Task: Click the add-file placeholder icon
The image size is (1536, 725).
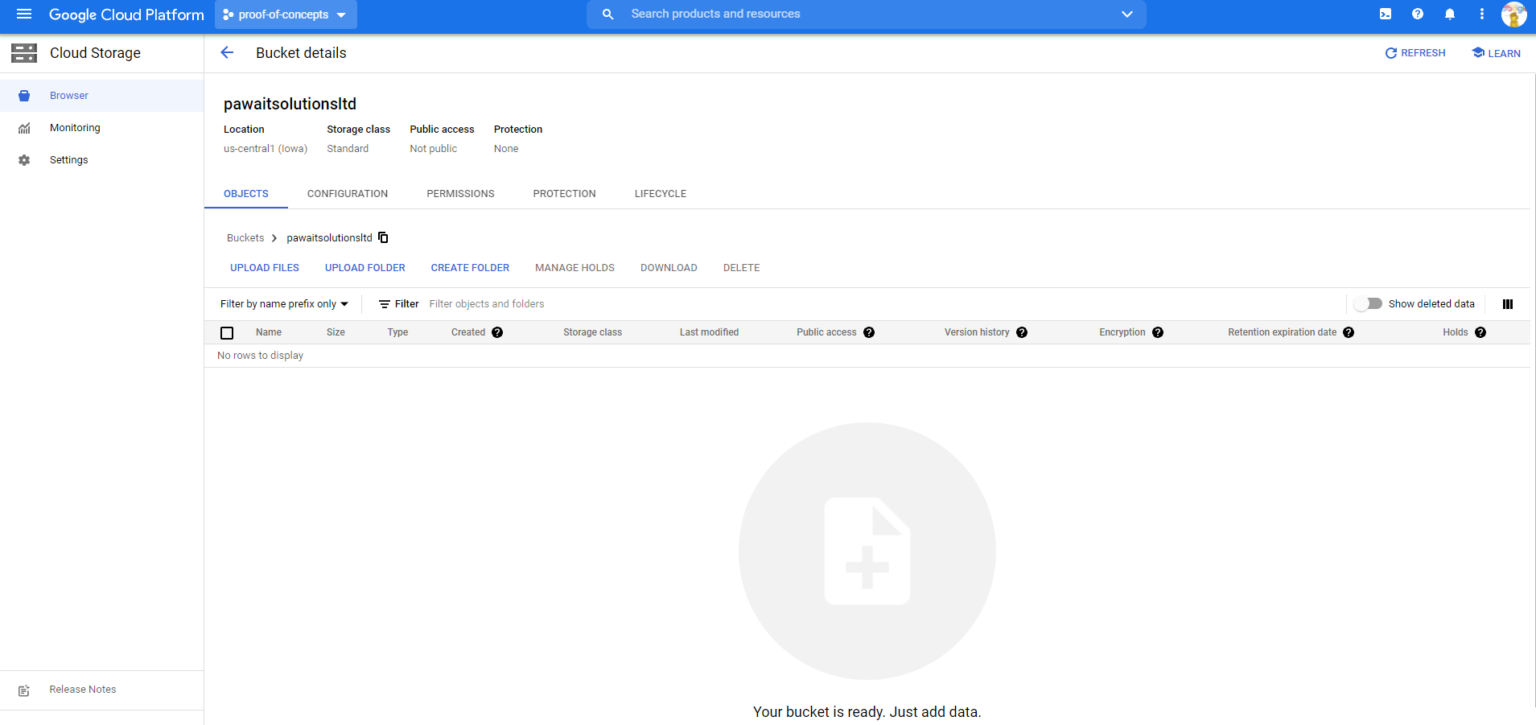Action: (x=867, y=551)
